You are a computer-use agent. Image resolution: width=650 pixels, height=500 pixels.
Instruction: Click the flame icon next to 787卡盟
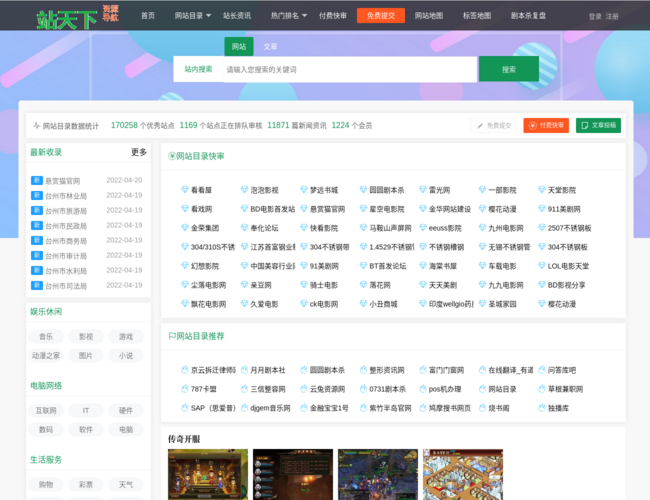click(185, 388)
